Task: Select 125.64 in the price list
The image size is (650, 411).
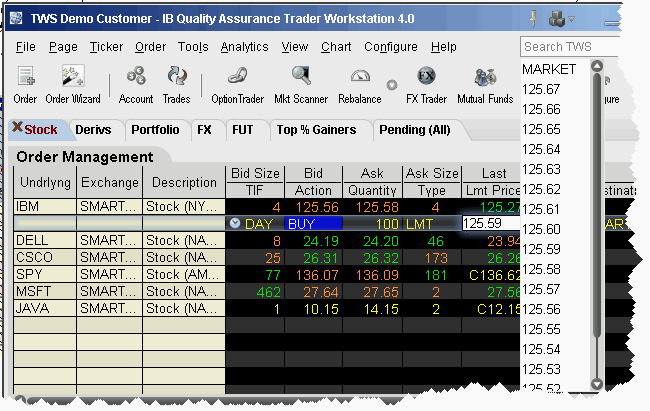Action: click(x=541, y=149)
